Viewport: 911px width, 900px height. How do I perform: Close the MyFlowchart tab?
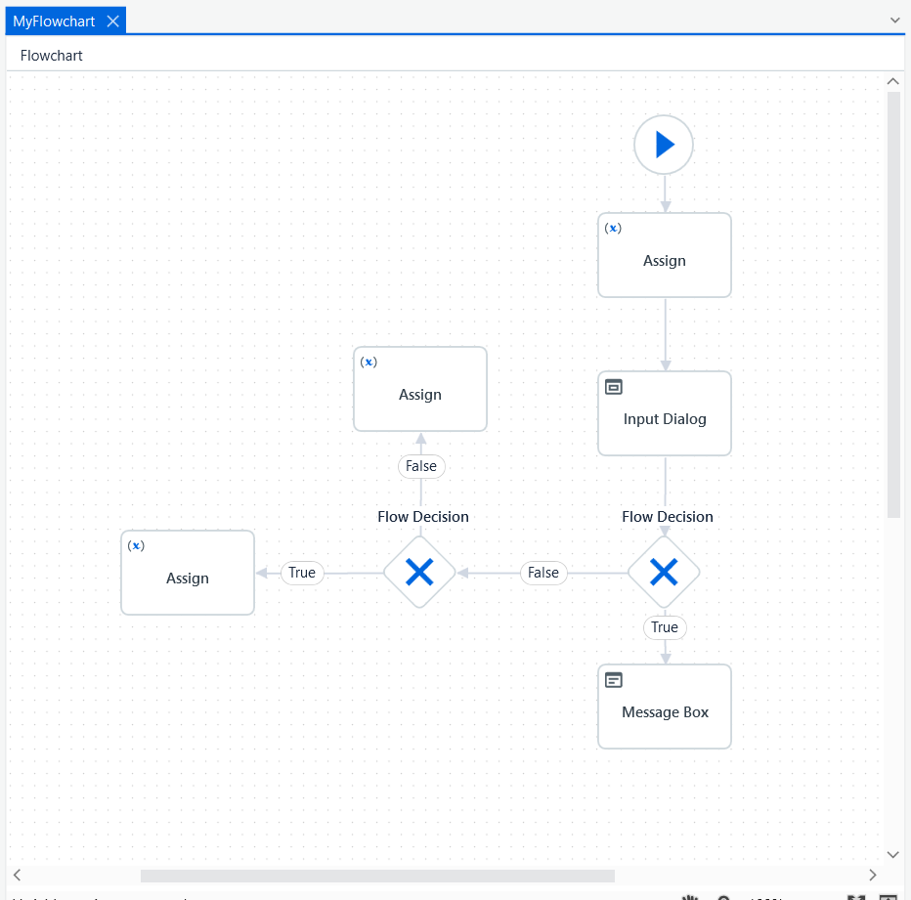click(x=113, y=21)
